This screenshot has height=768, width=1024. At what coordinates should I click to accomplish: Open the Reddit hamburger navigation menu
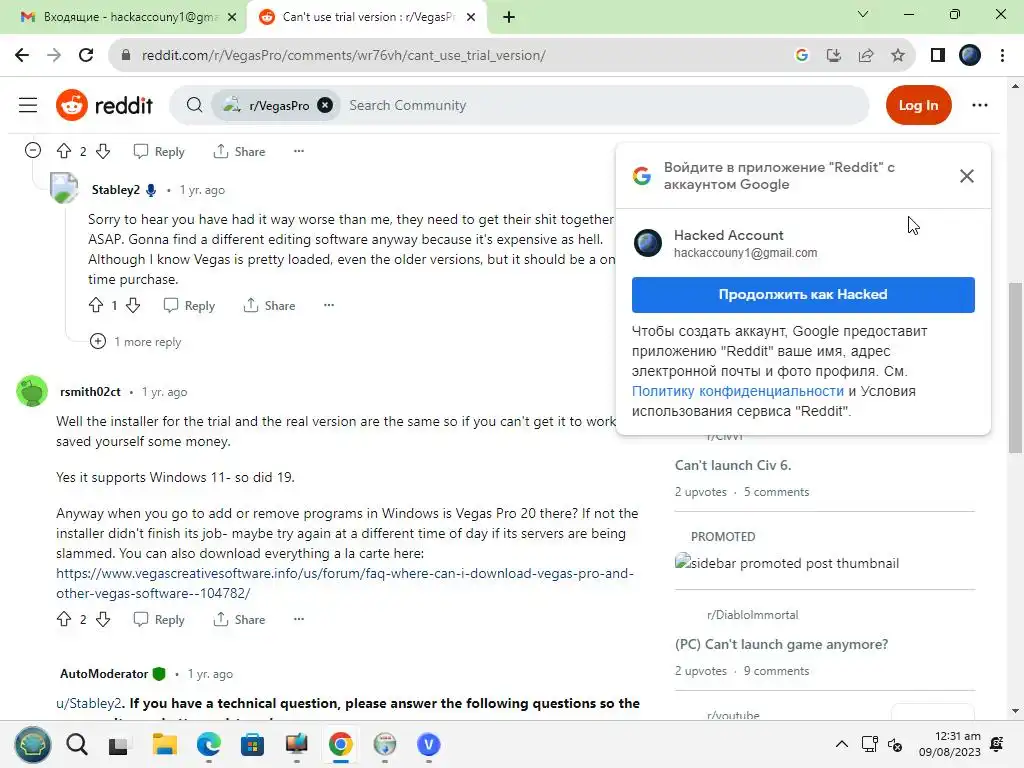click(27, 105)
